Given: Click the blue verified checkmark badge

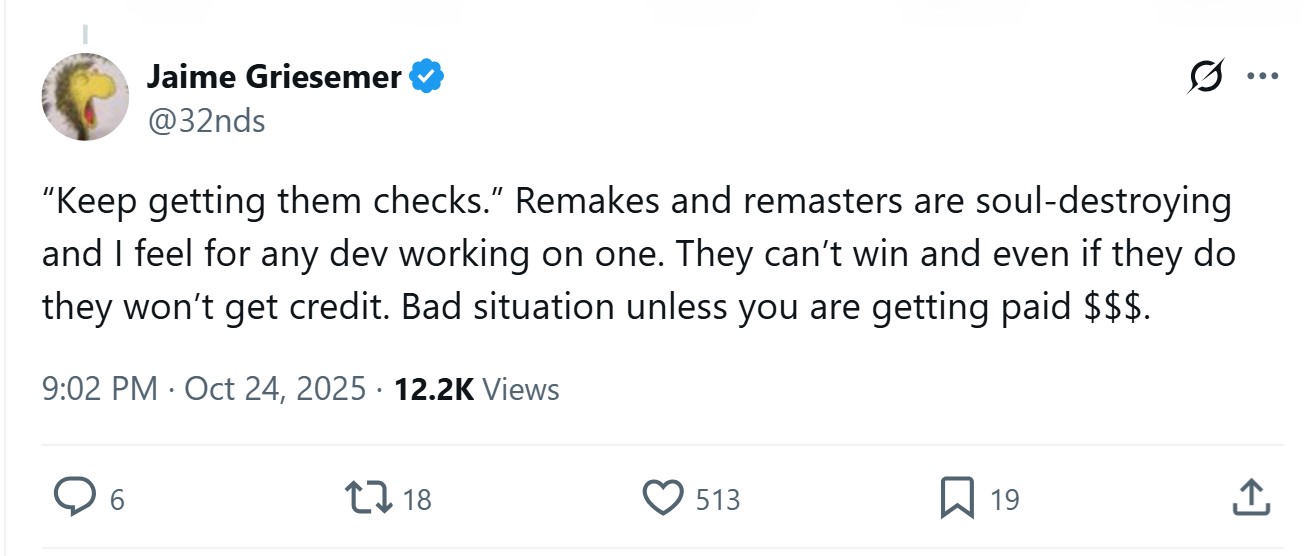Looking at the screenshot, I should [x=428, y=77].
